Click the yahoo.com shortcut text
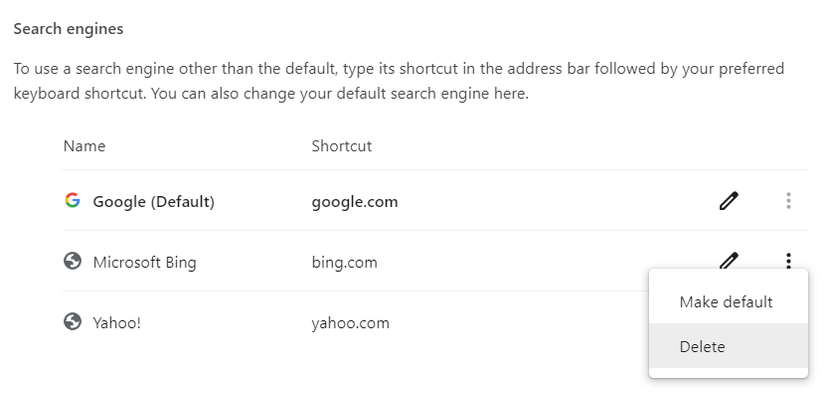825x413 pixels. (350, 323)
